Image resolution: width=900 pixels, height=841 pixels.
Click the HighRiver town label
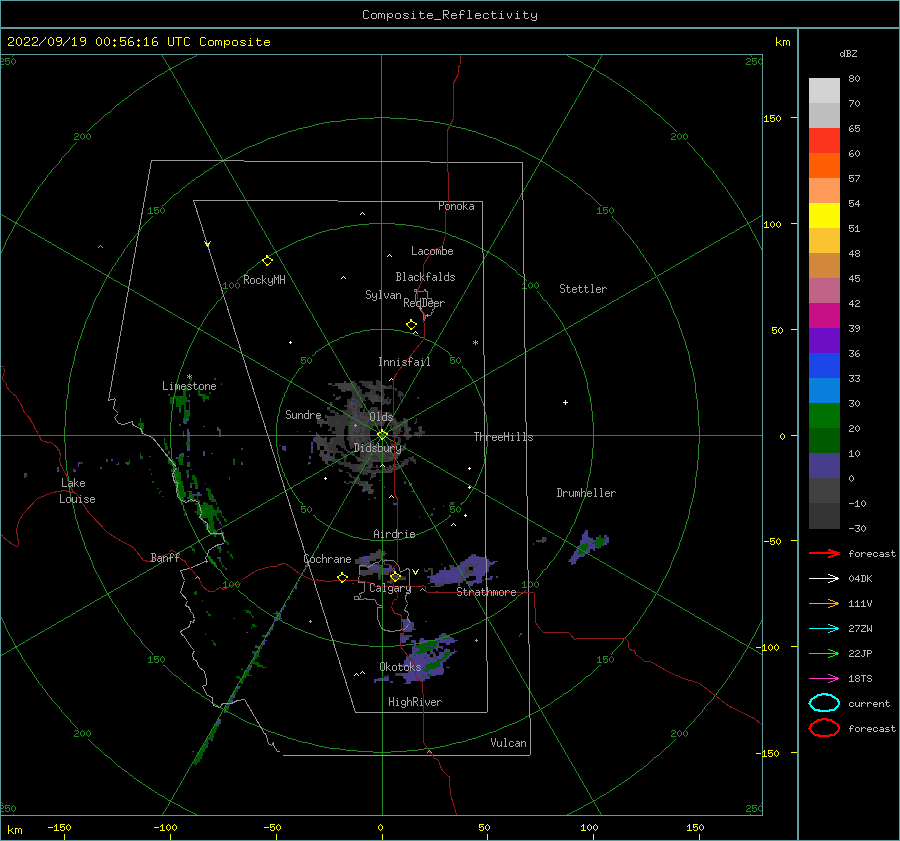(x=415, y=702)
